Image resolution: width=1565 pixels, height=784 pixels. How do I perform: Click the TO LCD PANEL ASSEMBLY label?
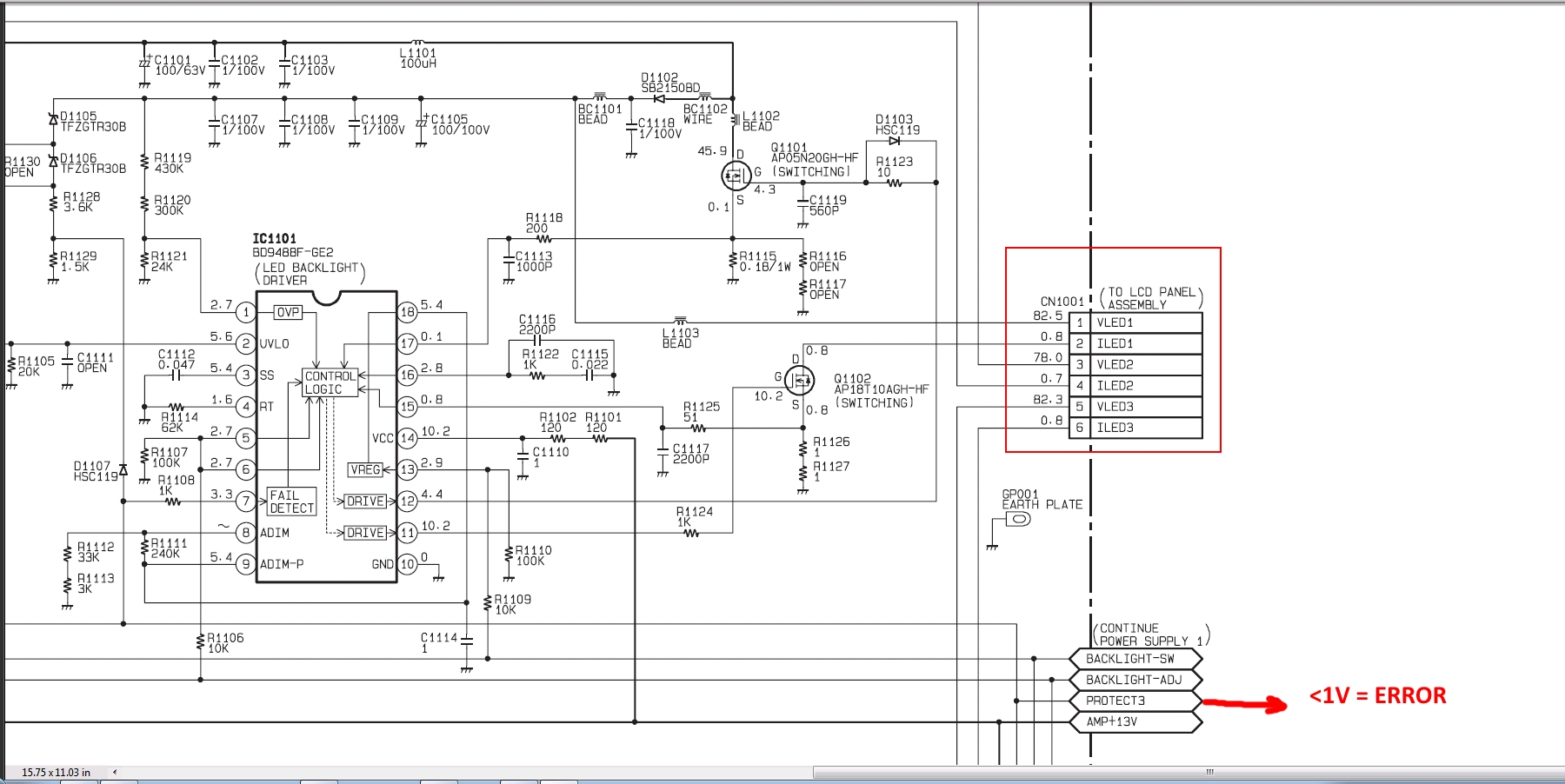(1151, 298)
